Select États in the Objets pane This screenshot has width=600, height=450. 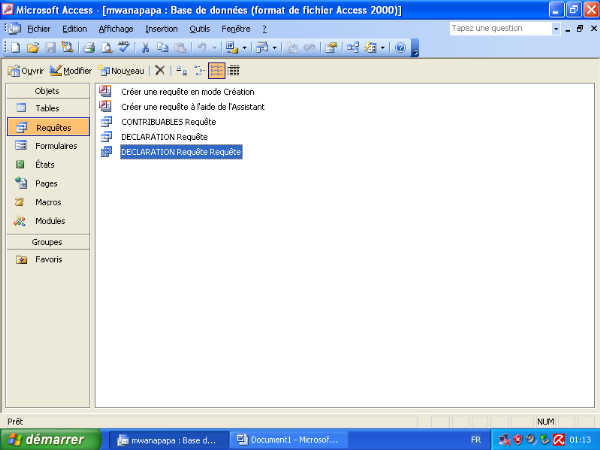tap(48, 165)
